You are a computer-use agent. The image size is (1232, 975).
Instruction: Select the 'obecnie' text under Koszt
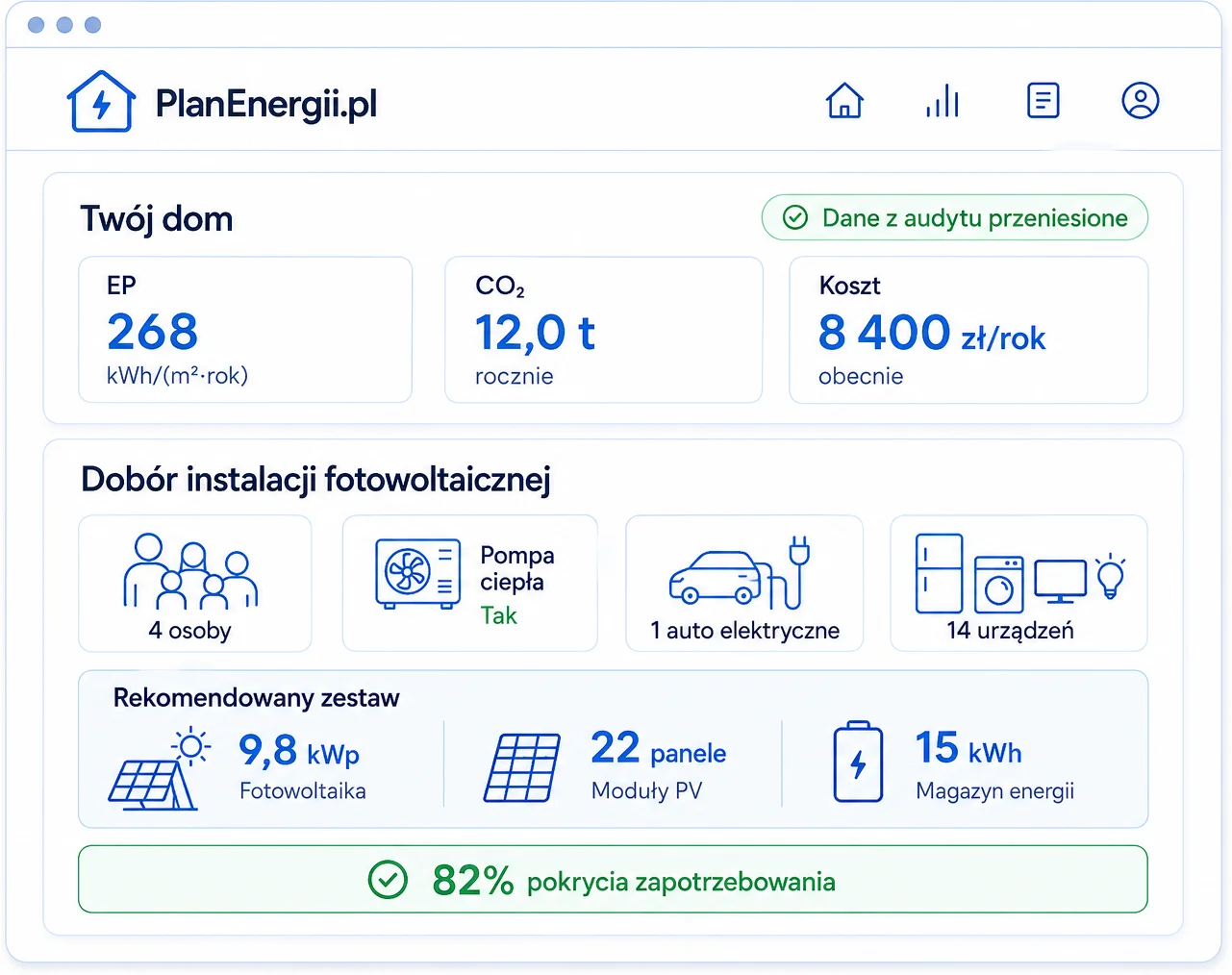coord(861,376)
